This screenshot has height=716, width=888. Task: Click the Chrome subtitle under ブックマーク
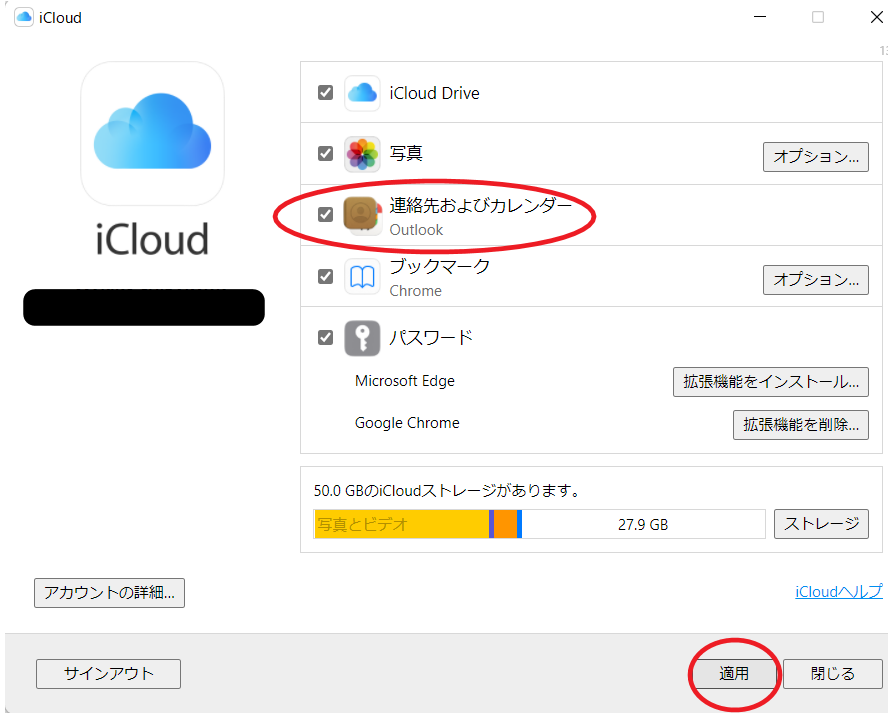click(416, 291)
